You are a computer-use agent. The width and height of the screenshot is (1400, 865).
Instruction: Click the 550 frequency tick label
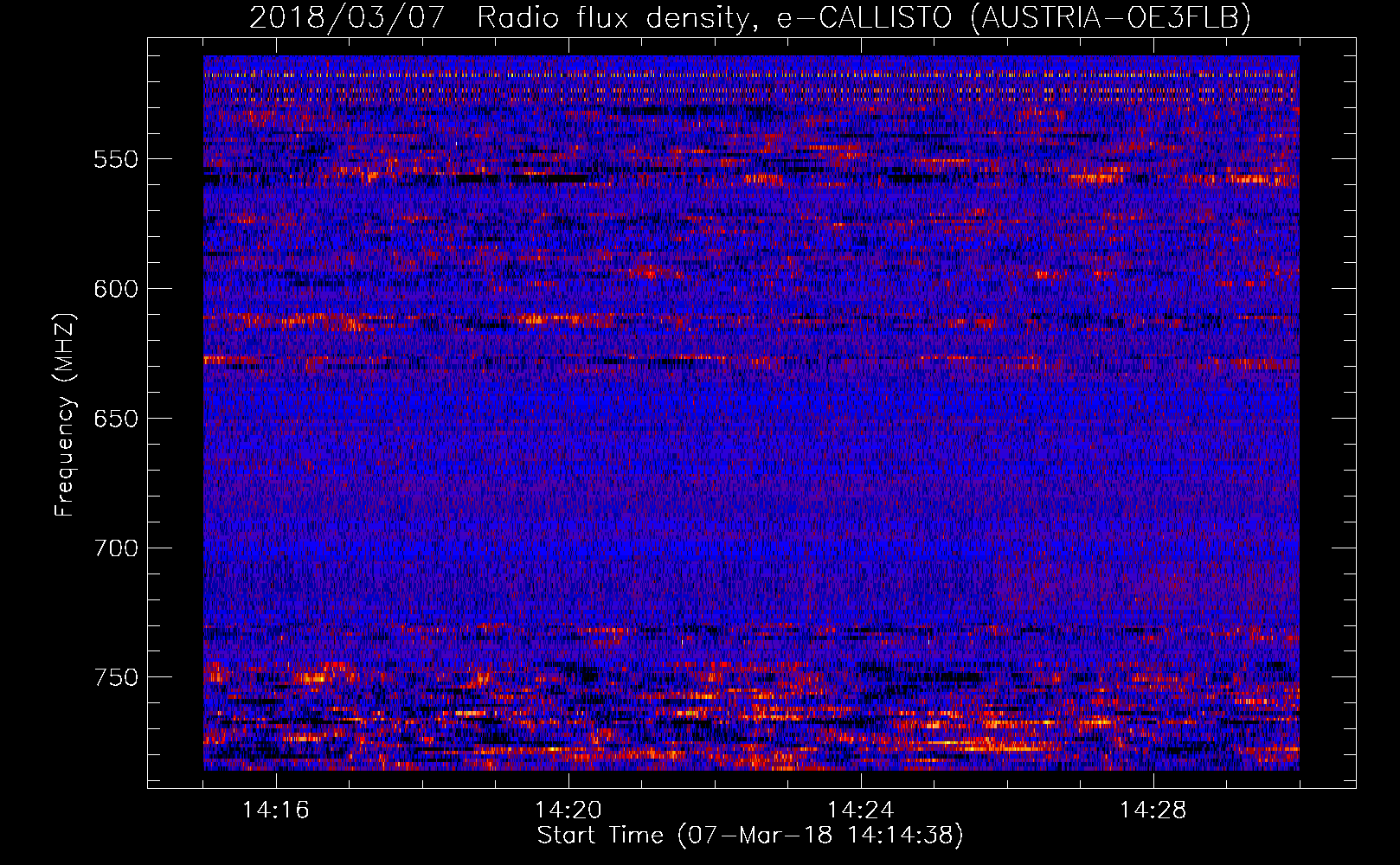[x=116, y=159]
